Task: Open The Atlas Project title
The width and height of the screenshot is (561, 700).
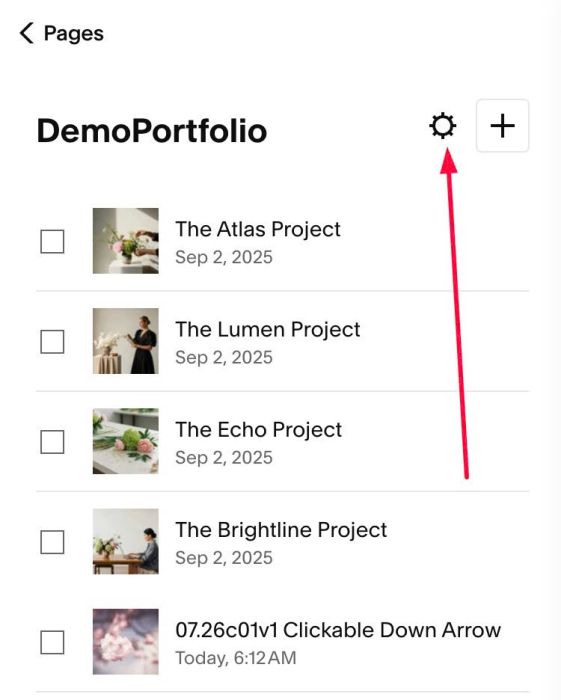Action: coord(258,229)
